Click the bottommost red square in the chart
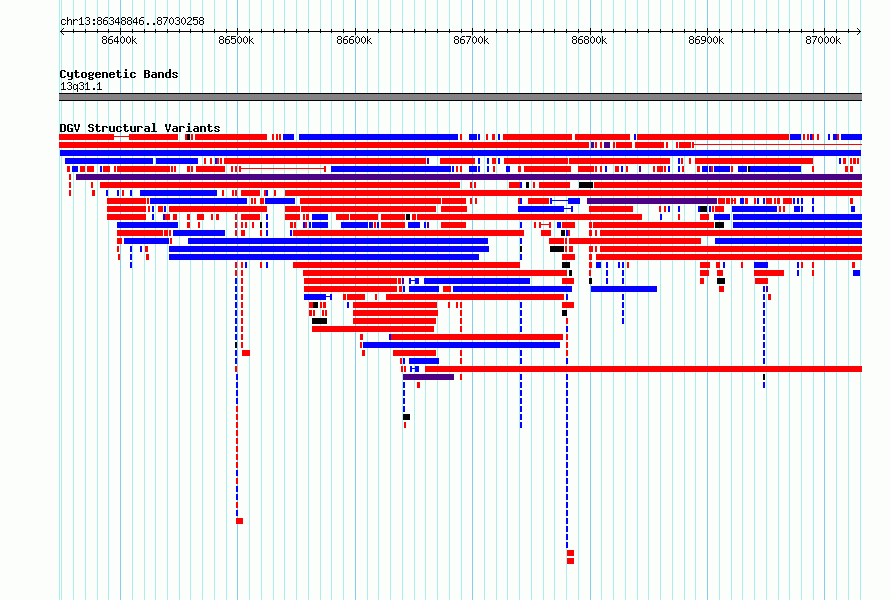Screen dimensions: 890x600 570,561
